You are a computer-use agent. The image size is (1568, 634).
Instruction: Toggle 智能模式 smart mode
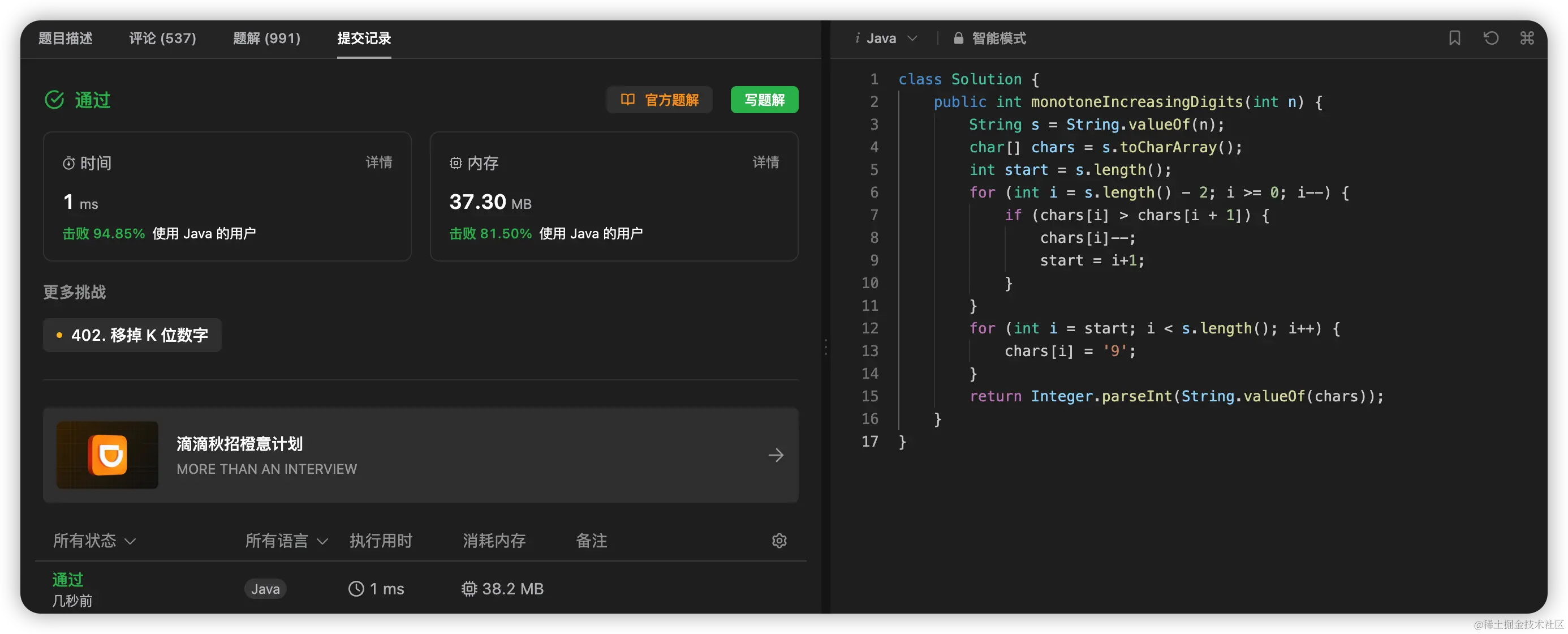click(x=998, y=38)
